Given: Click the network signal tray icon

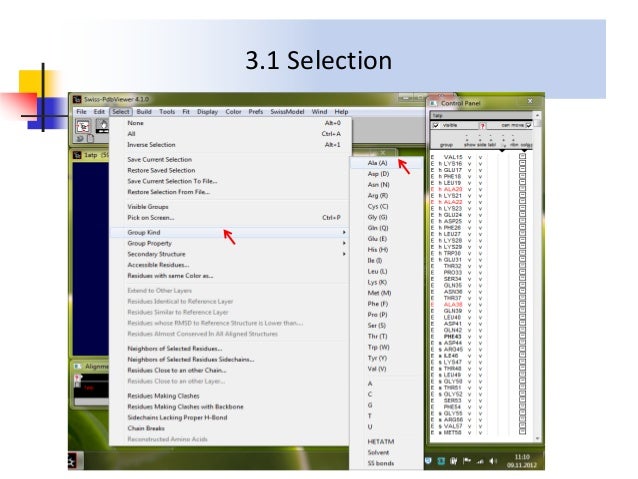Looking at the screenshot, I should (480, 461).
